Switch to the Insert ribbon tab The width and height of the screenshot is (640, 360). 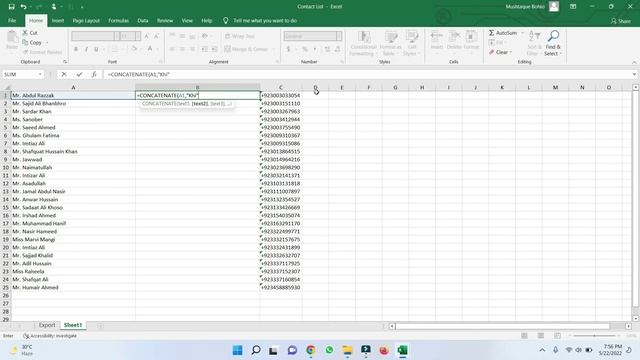(x=58, y=20)
